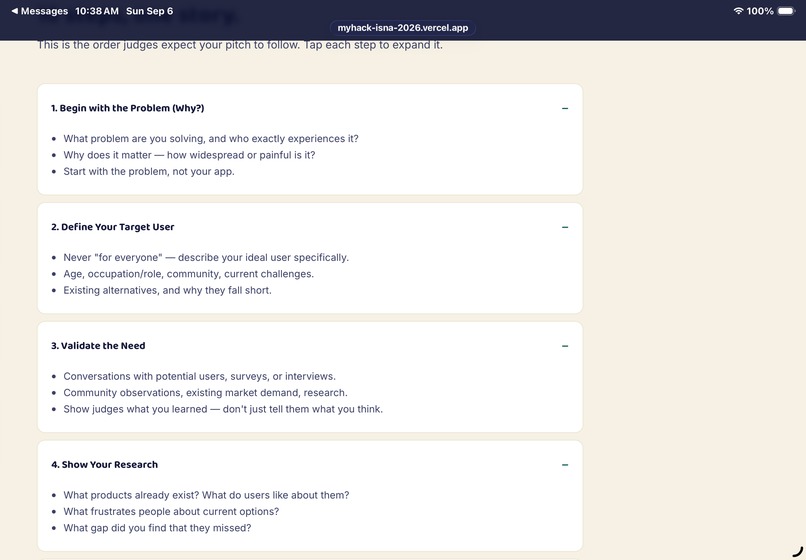Image resolution: width=806 pixels, height=560 pixels.
Task: Select "Why does it matter" bullet
Action: click(x=189, y=155)
